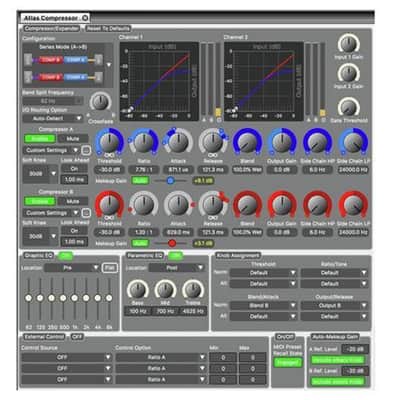Click the link icon under Compressor B Release
Screen dimensions: 400x400
click(213, 218)
